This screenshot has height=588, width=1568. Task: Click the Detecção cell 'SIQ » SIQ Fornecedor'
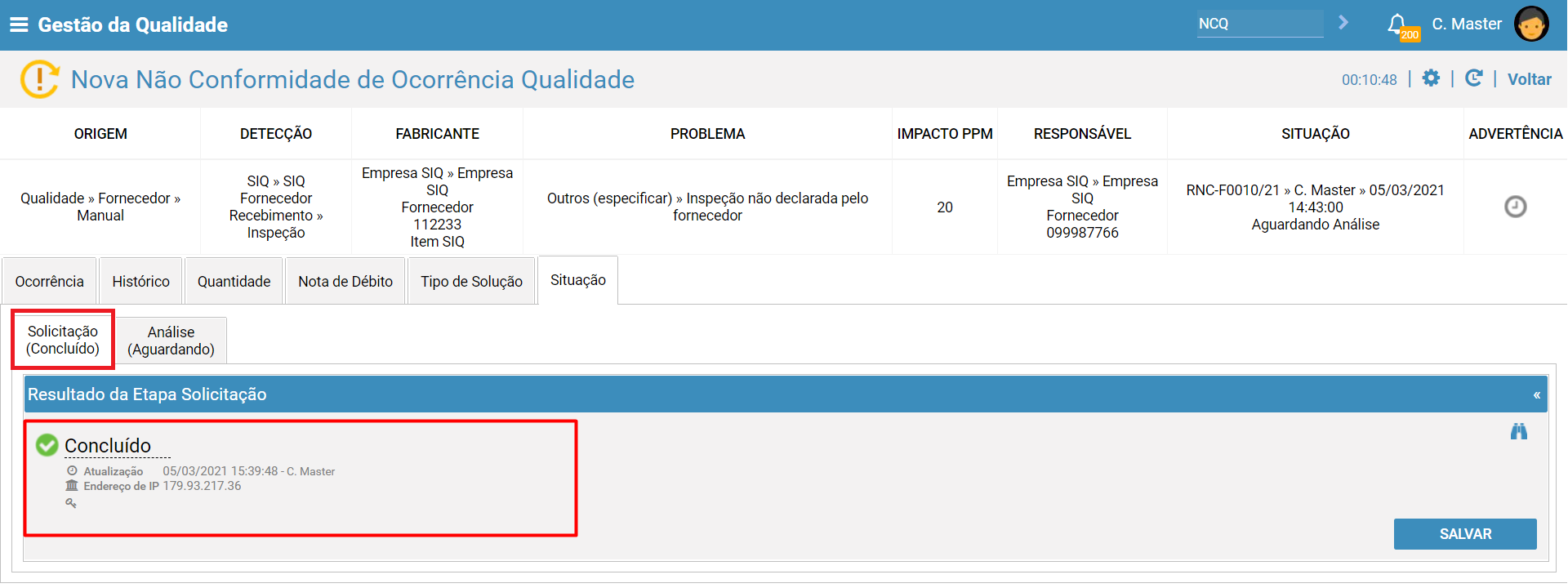tap(276, 207)
